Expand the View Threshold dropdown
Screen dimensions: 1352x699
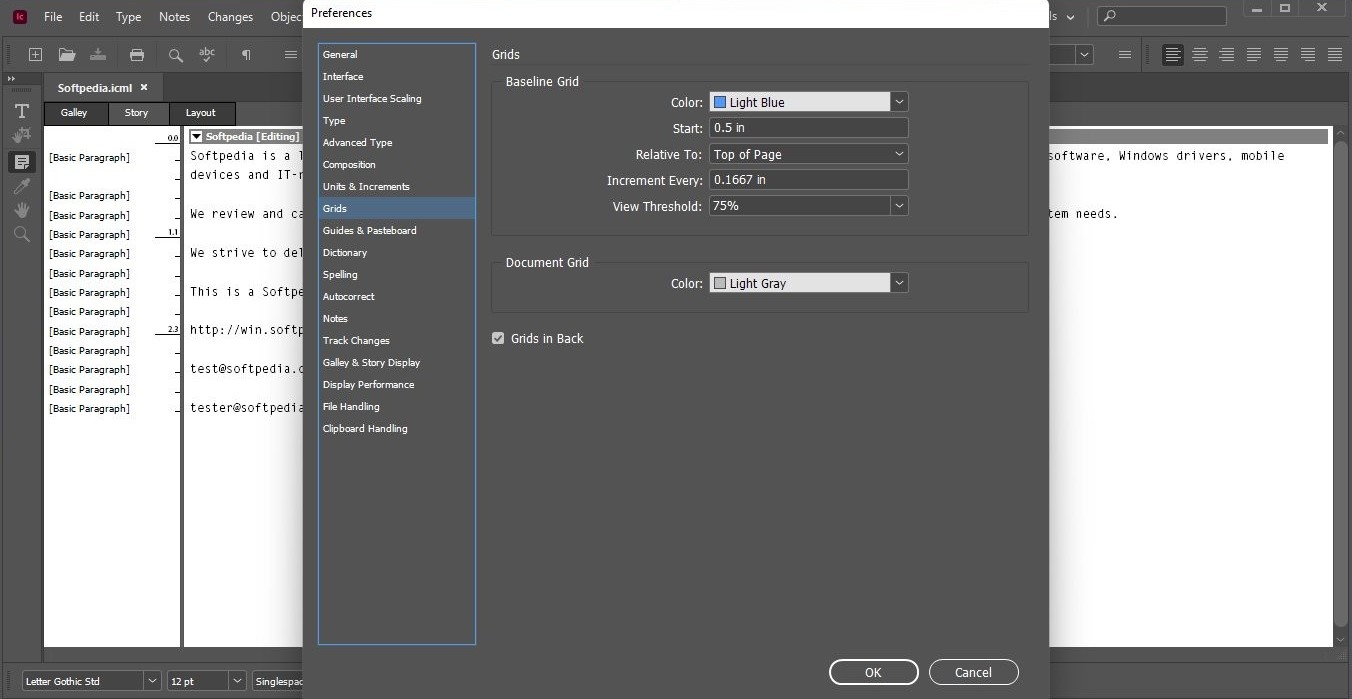point(899,206)
